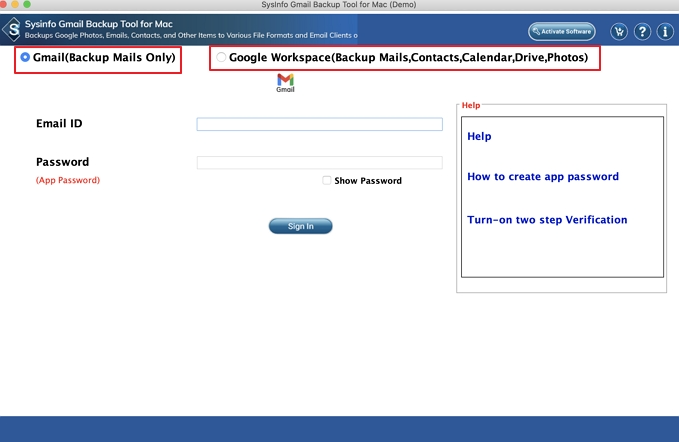Focus the Password input field
This screenshot has width=679, height=442.
pos(320,163)
